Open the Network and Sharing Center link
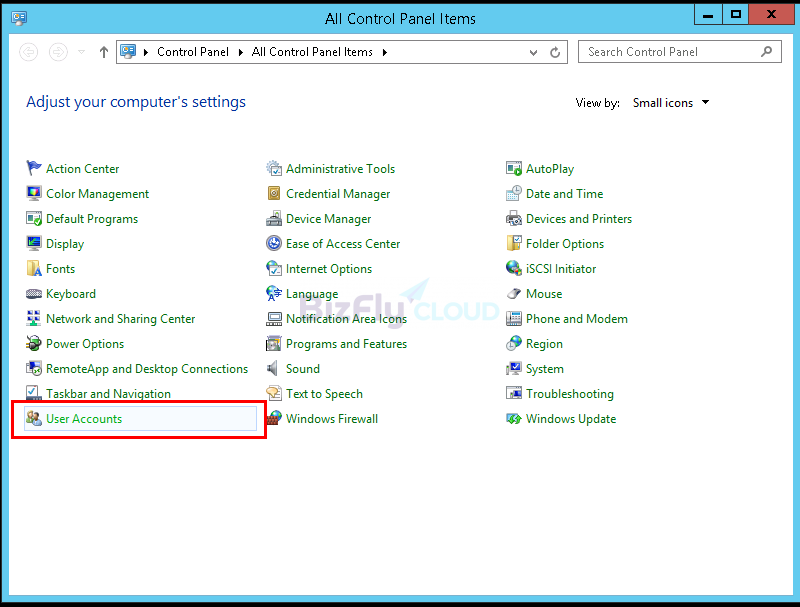This screenshot has height=607, width=800. tap(120, 319)
